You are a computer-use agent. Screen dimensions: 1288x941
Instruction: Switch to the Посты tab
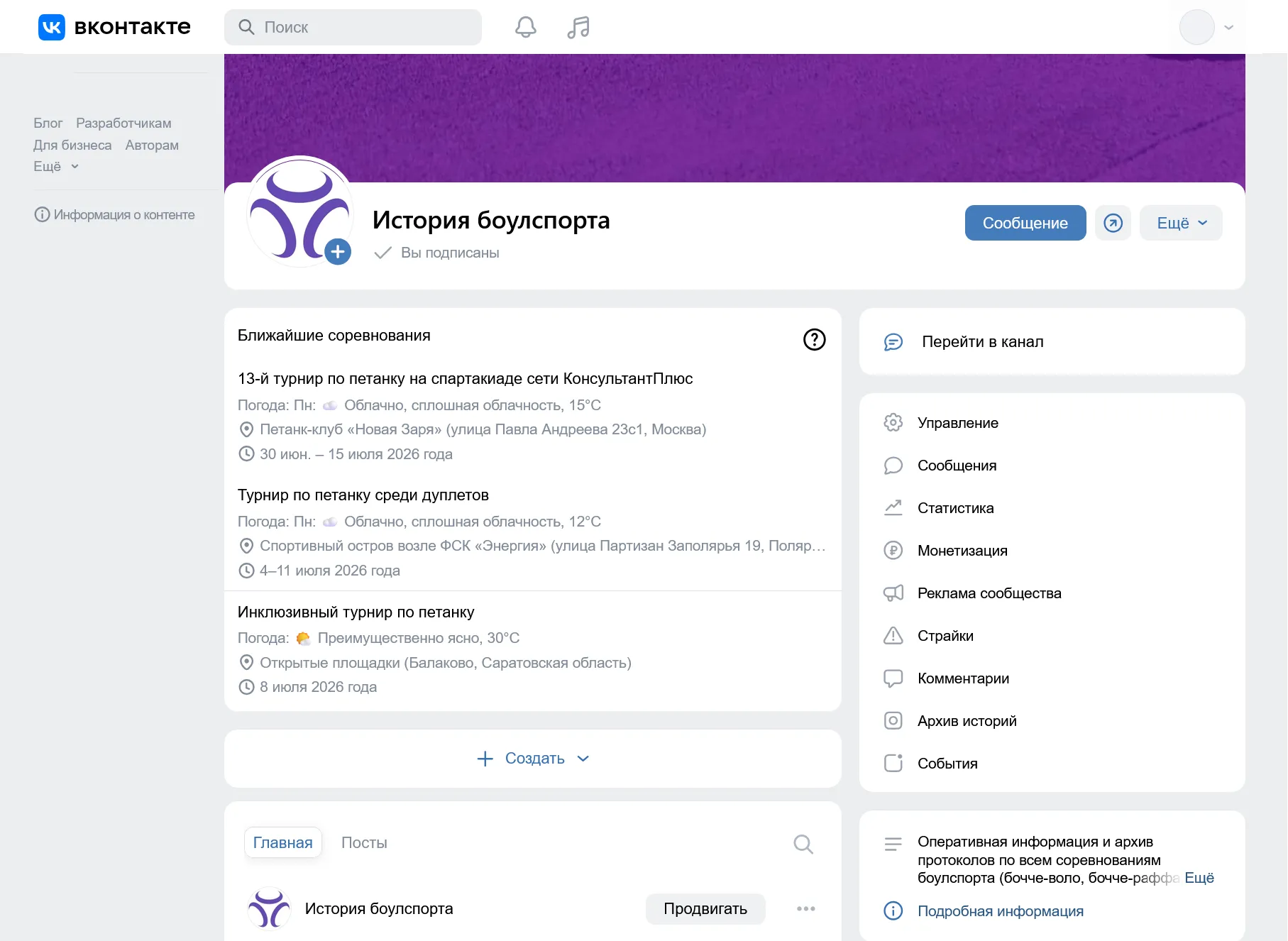tap(364, 843)
